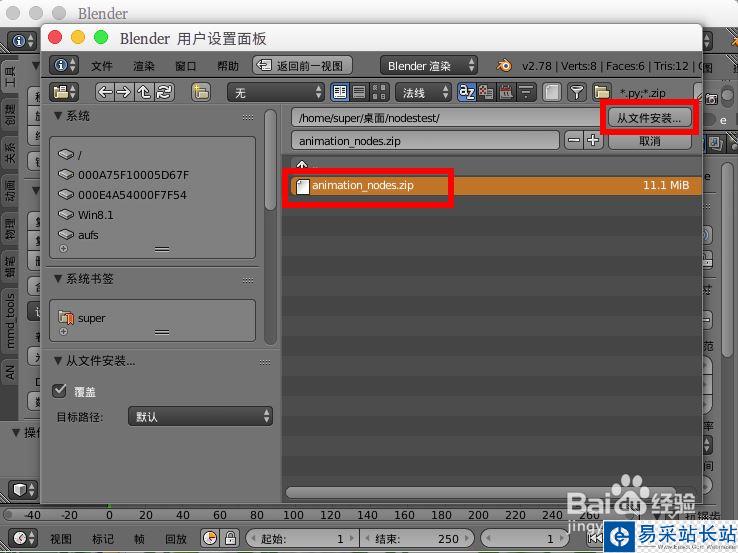
Task: Go back to previous folder arrow
Action: (x=104, y=92)
